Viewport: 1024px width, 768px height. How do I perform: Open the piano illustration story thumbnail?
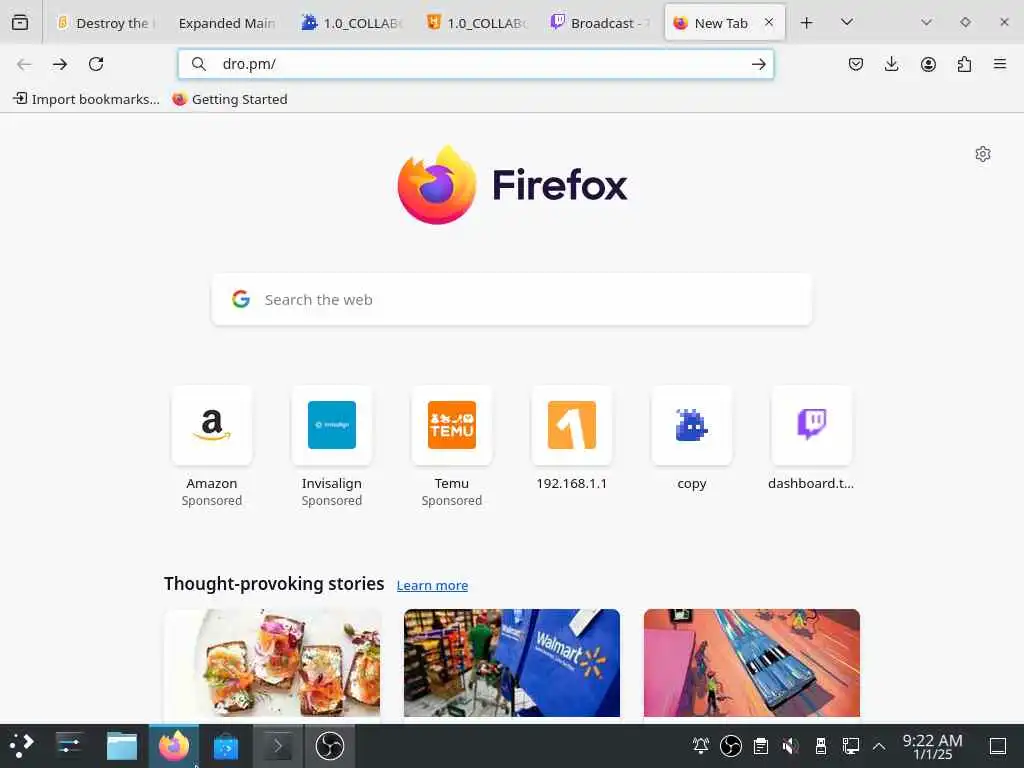[752, 663]
